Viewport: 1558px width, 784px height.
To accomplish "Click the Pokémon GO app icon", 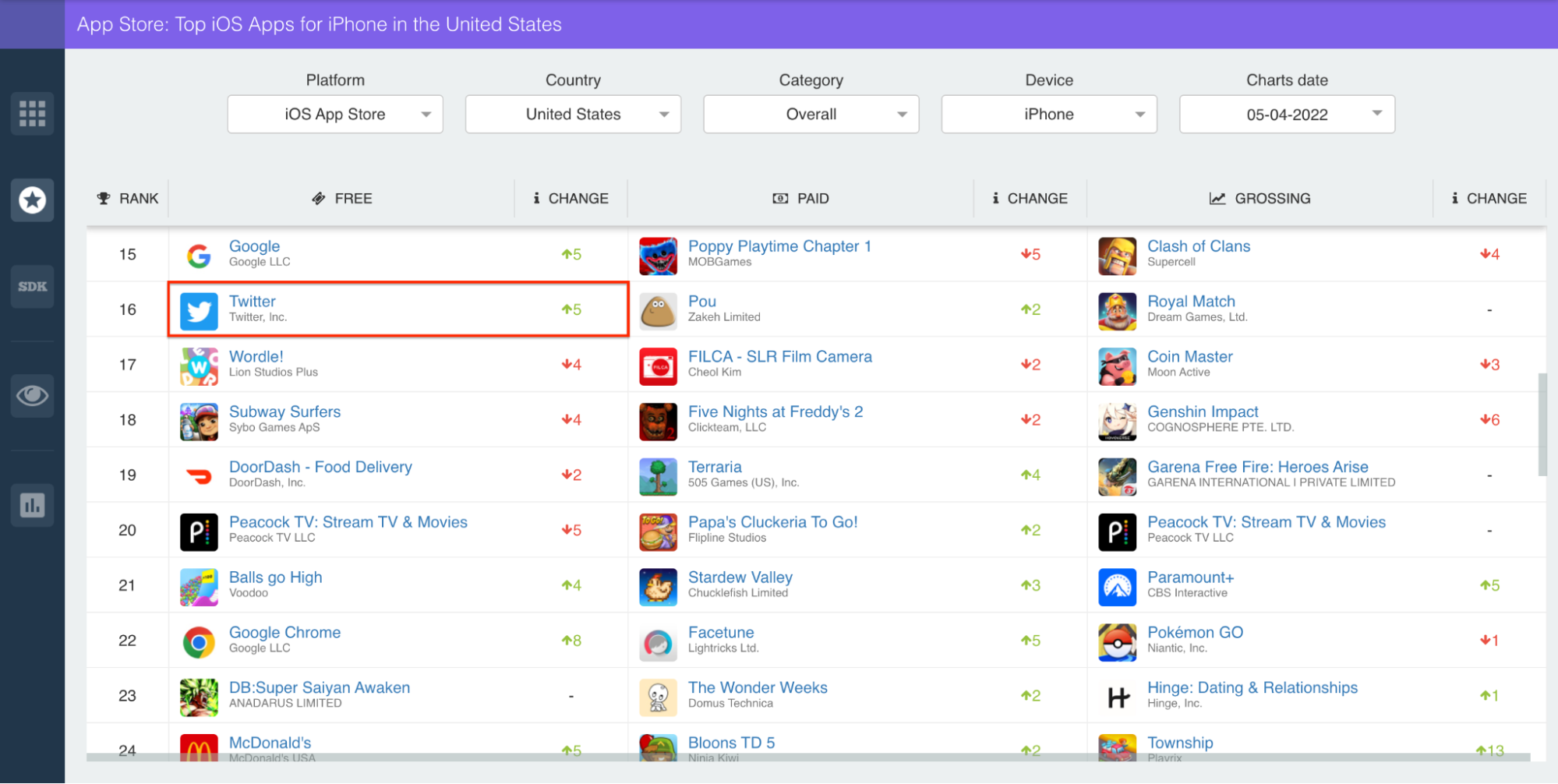I will [x=1117, y=641].
